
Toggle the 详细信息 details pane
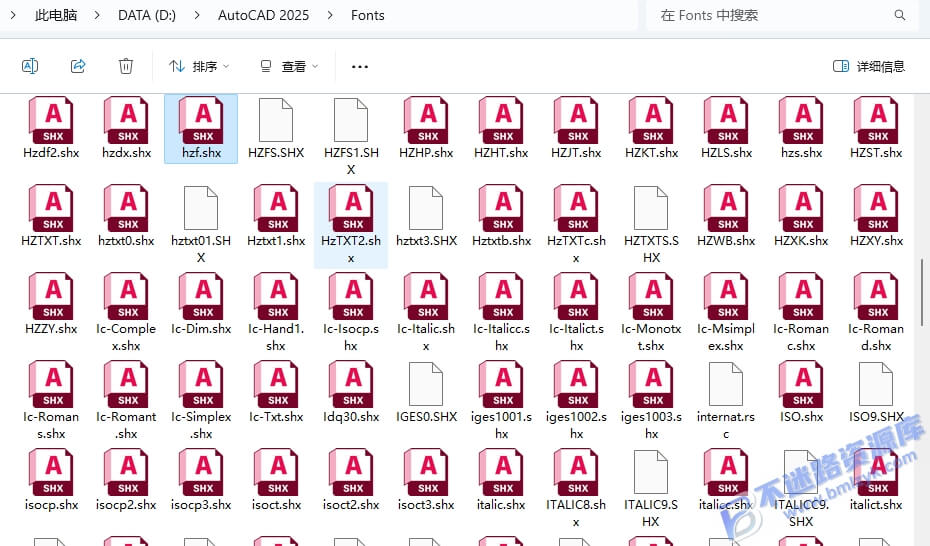pyautogui.click(x=869, y=66)
